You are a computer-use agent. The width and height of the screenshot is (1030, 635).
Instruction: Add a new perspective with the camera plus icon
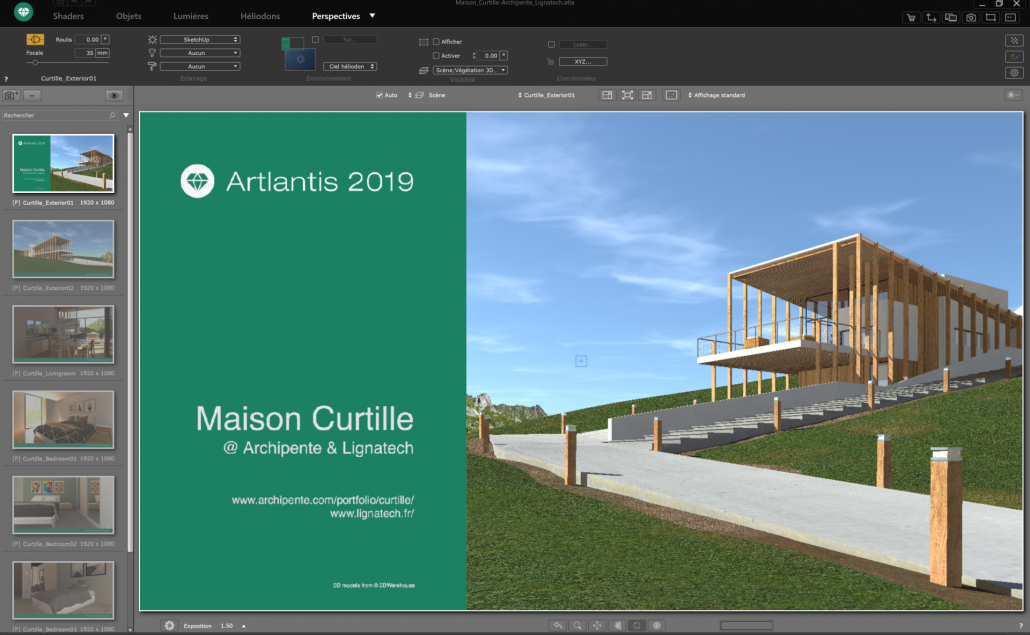point(11,96)
